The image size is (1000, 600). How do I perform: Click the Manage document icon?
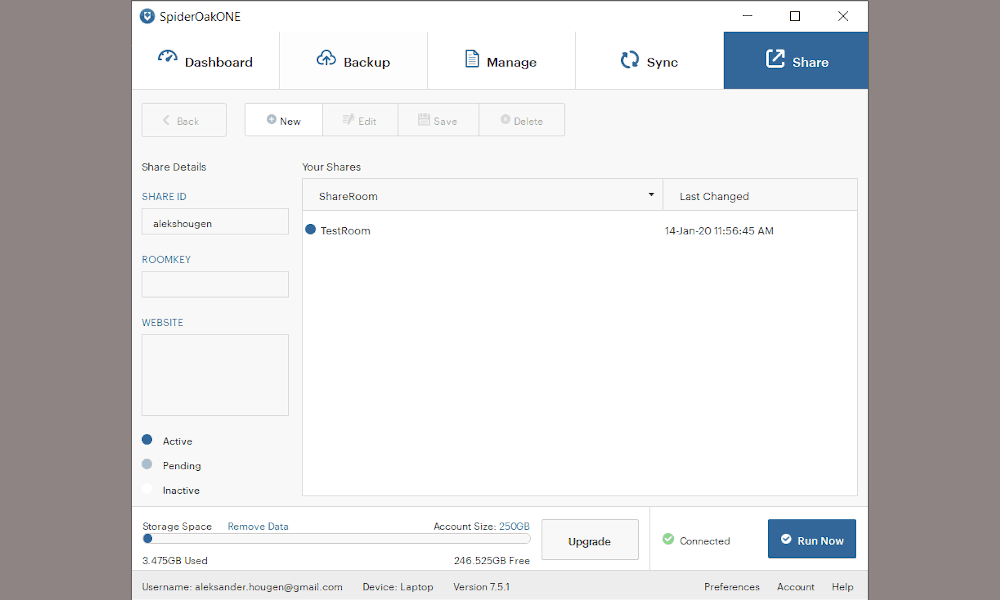pos(472,59)
